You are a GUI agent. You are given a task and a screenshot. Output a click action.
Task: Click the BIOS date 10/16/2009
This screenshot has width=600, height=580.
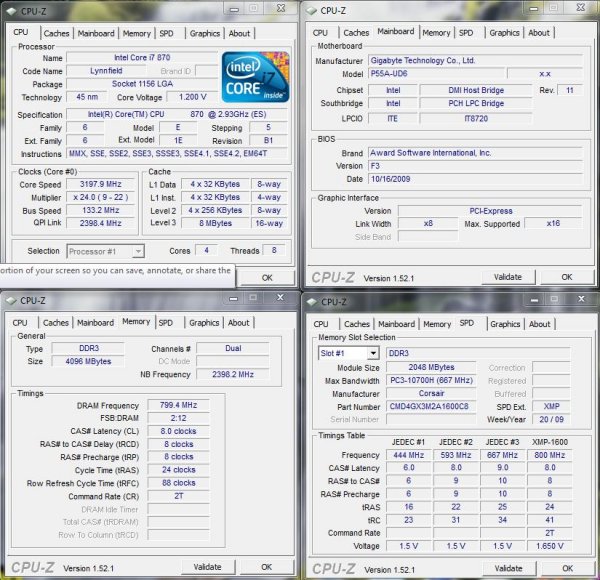click(x=475, y=179)
